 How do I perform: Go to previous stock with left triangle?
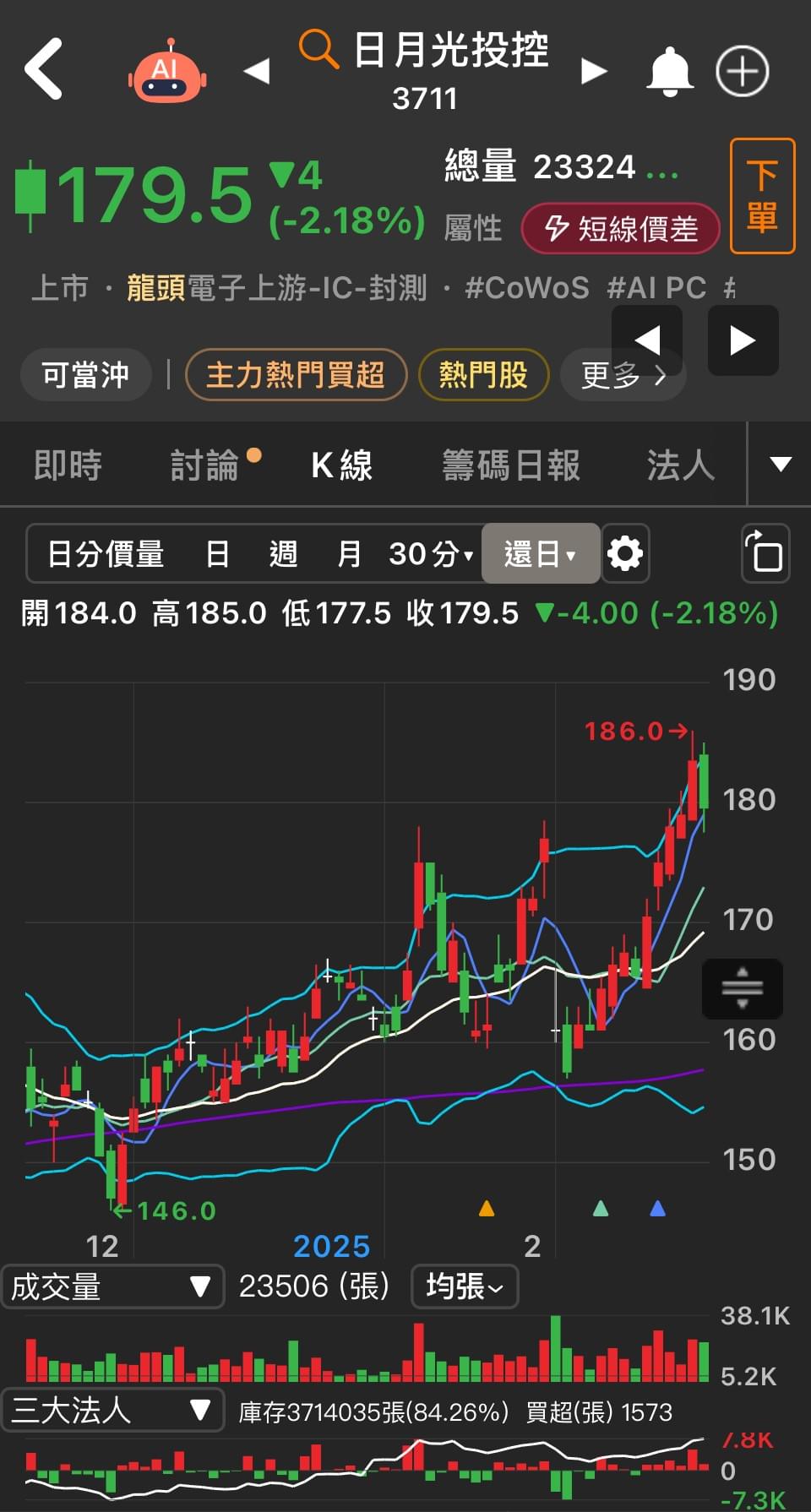click(x=257, y=71)
